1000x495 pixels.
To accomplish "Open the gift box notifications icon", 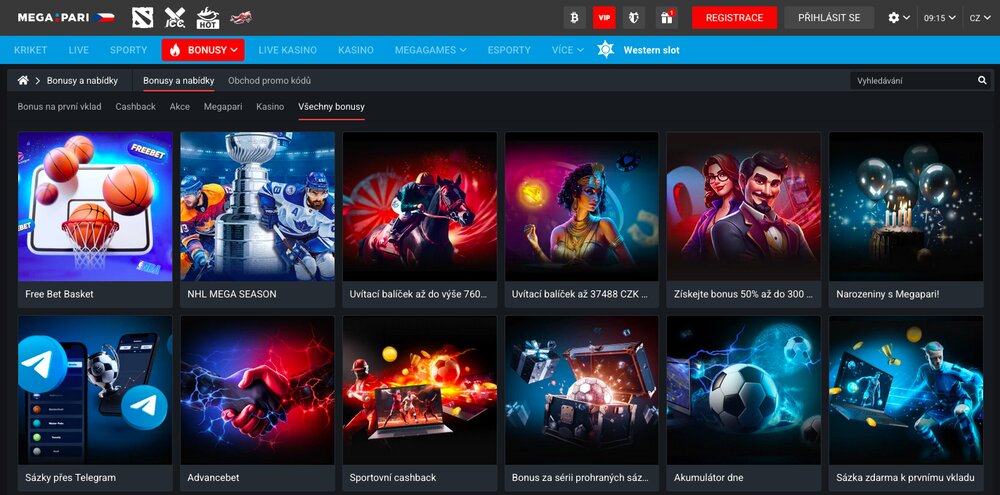I will click(666, 18).
